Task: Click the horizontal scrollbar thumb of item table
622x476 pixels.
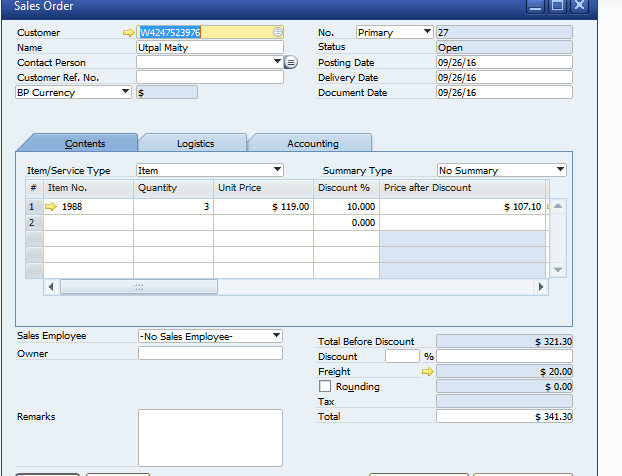Action: [139, 287]
